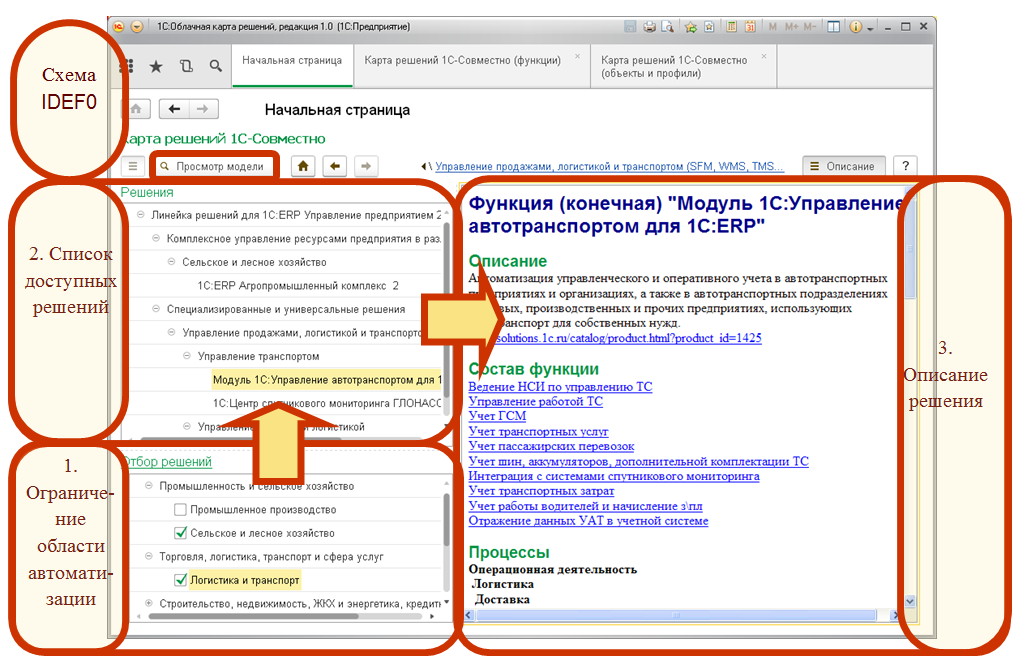The height and width of the screenshot is (662, 1021).
Task: Click horizontal scrollbar under Отбор решений list
Action: [x=286, y=616]
